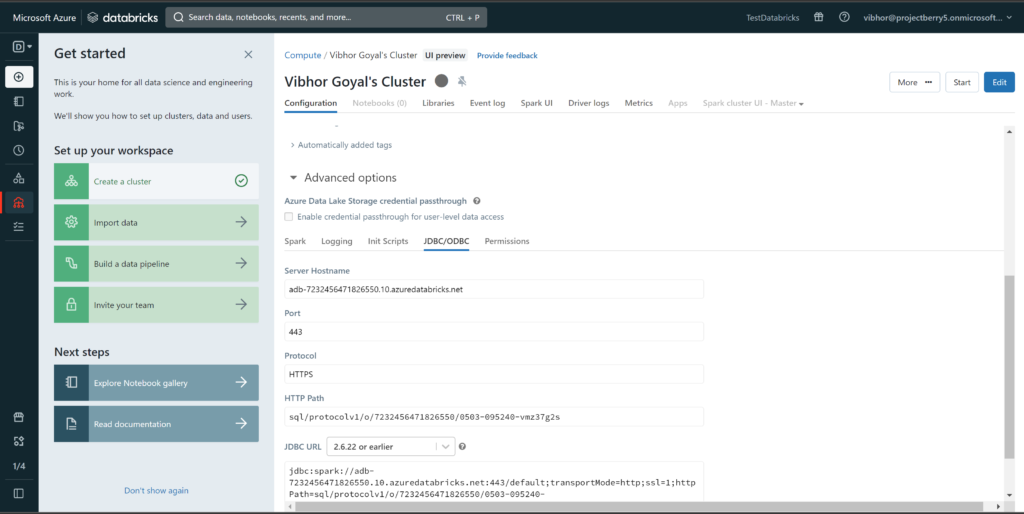Image resolution: width=1024 pixels, height=514 pixels.
Task: Click the Provide feedback link
Action: pyautogui.click(x=507, y=56)
